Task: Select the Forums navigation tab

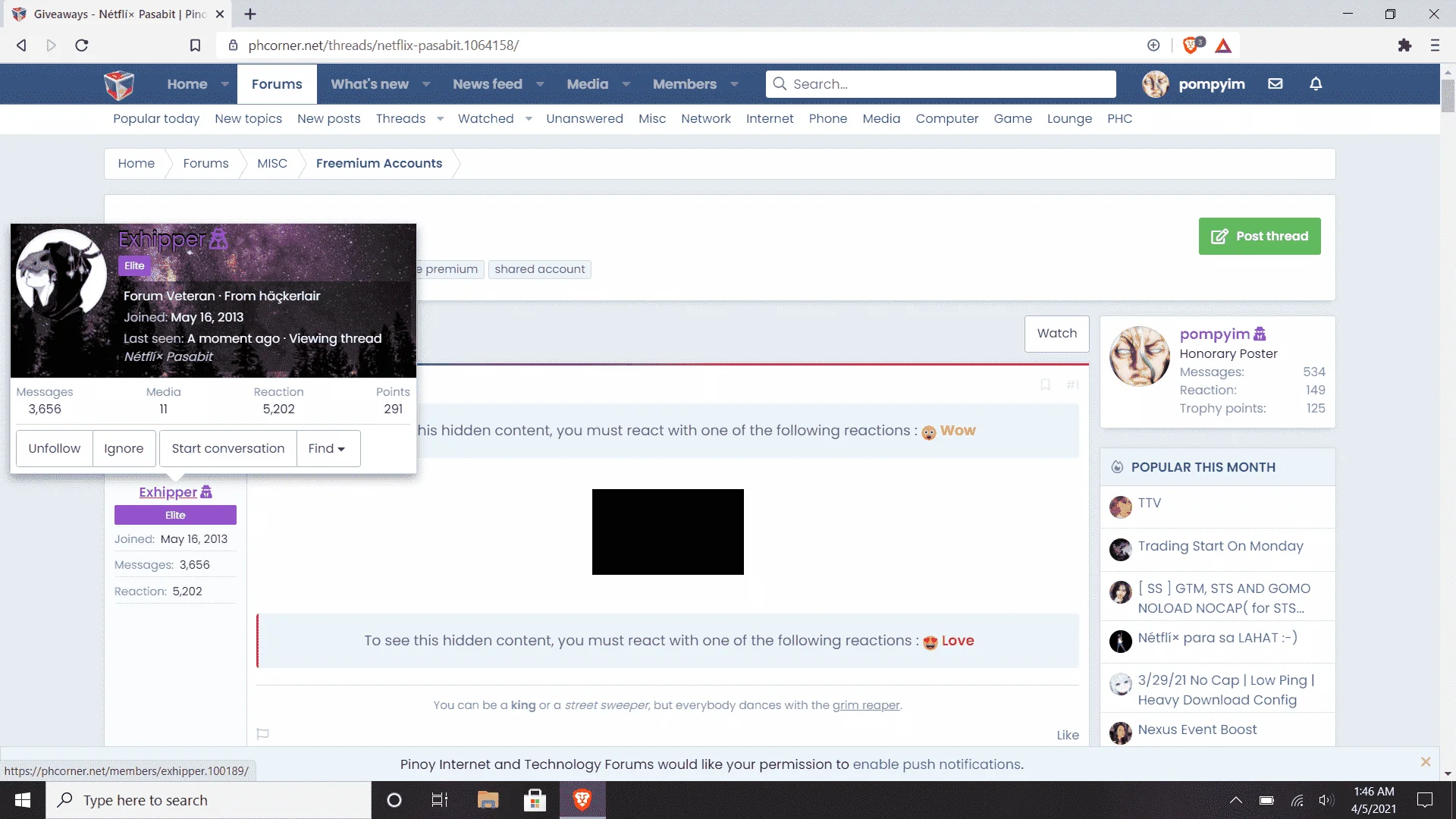Action: click(x=277, y=84)
